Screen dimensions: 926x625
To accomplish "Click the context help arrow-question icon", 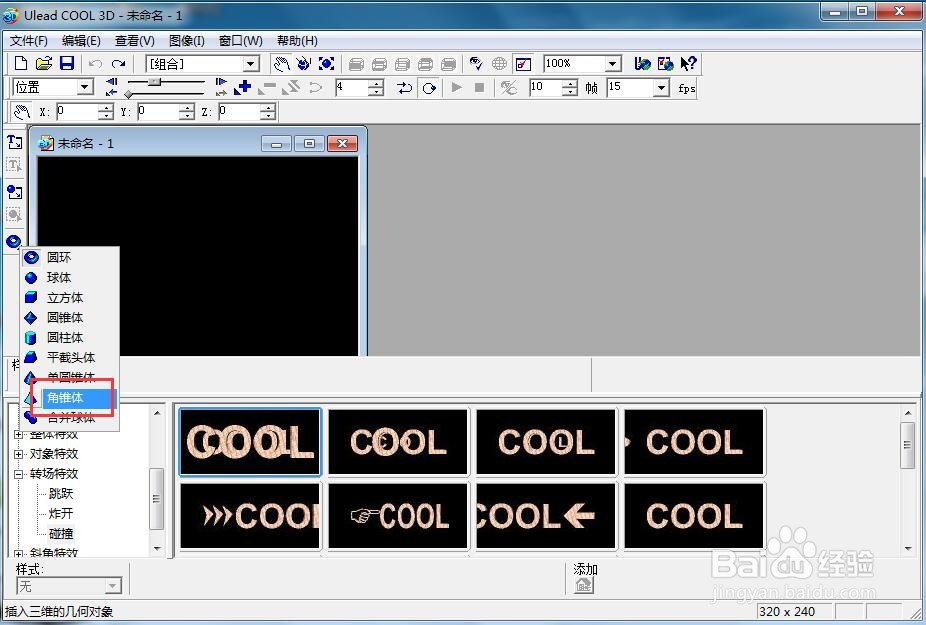I will coord(688,63).
